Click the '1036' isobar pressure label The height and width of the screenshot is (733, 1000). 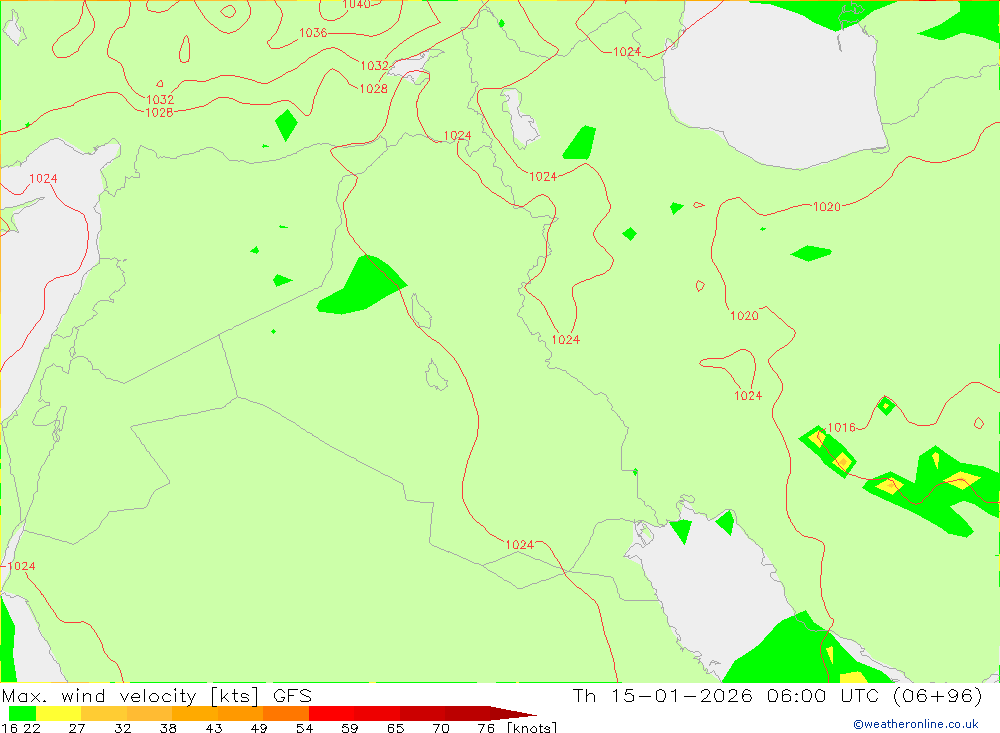[x=313, y=33]
